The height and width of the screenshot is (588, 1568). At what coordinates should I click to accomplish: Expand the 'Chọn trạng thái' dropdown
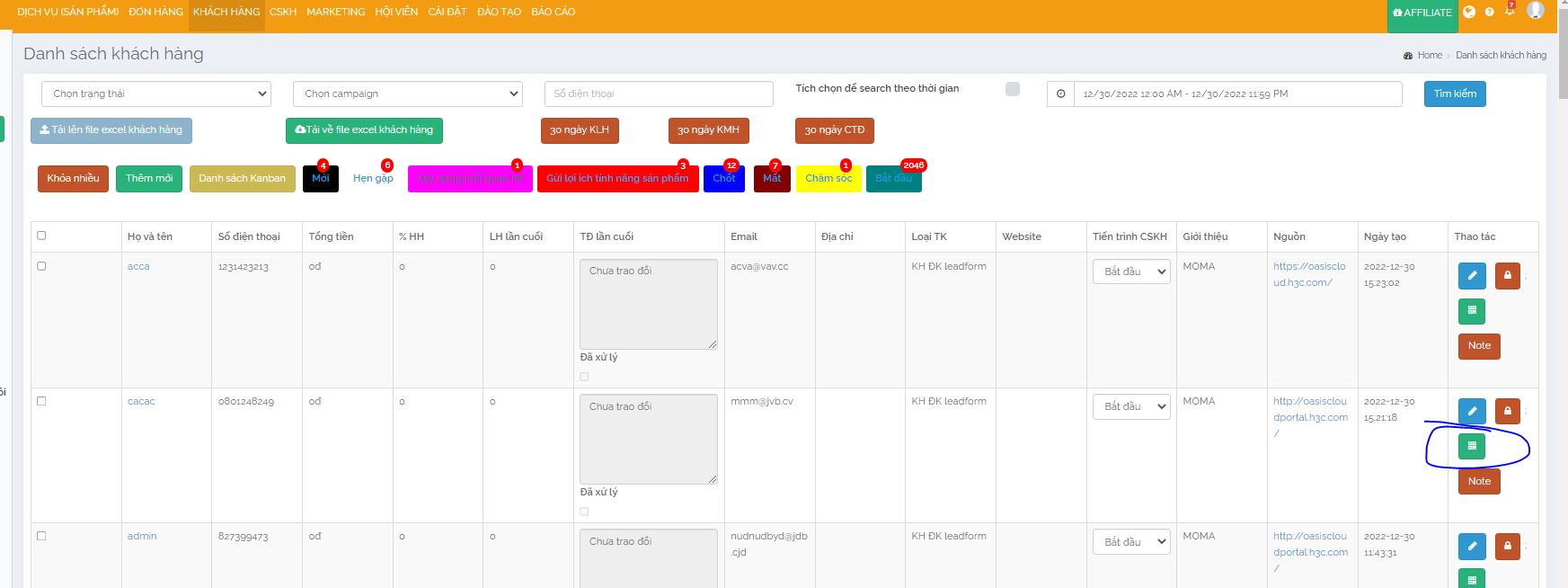pos(156,94)
